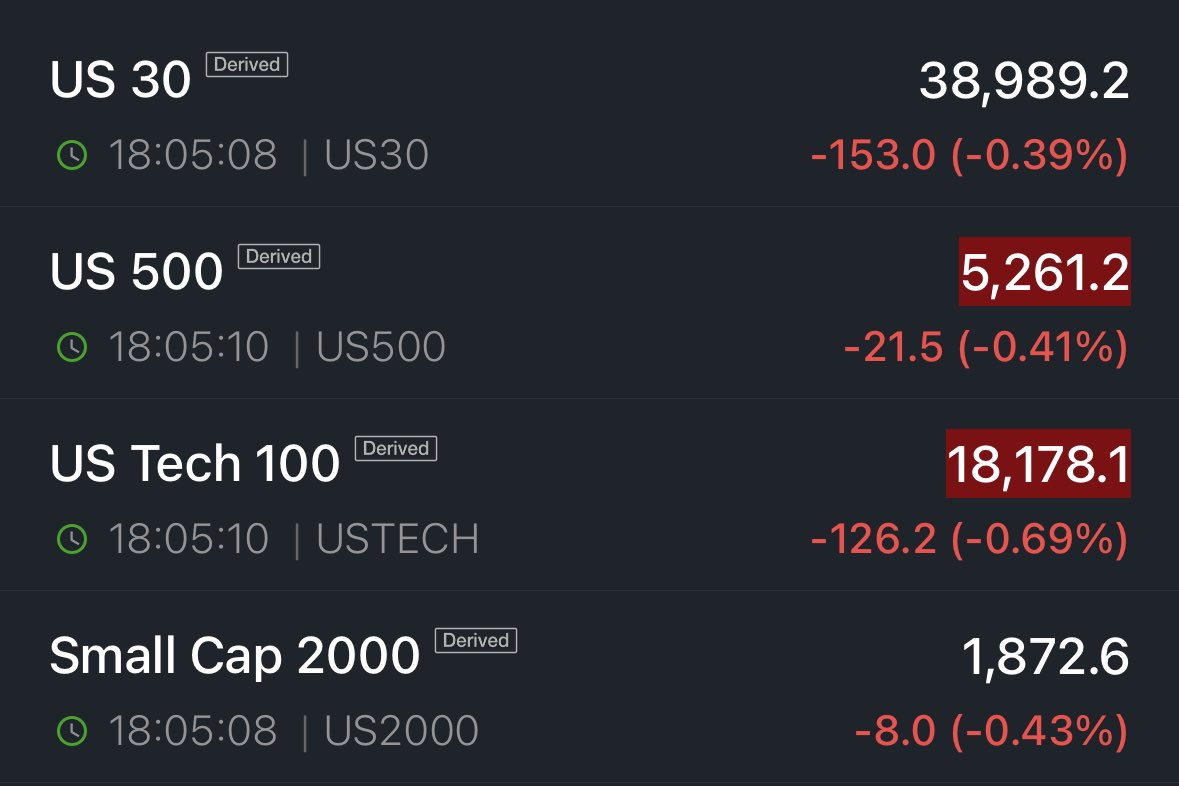Click the Derived badge next to US 500
Viewport: 1179px width, 786px height.
pos(280,257)
